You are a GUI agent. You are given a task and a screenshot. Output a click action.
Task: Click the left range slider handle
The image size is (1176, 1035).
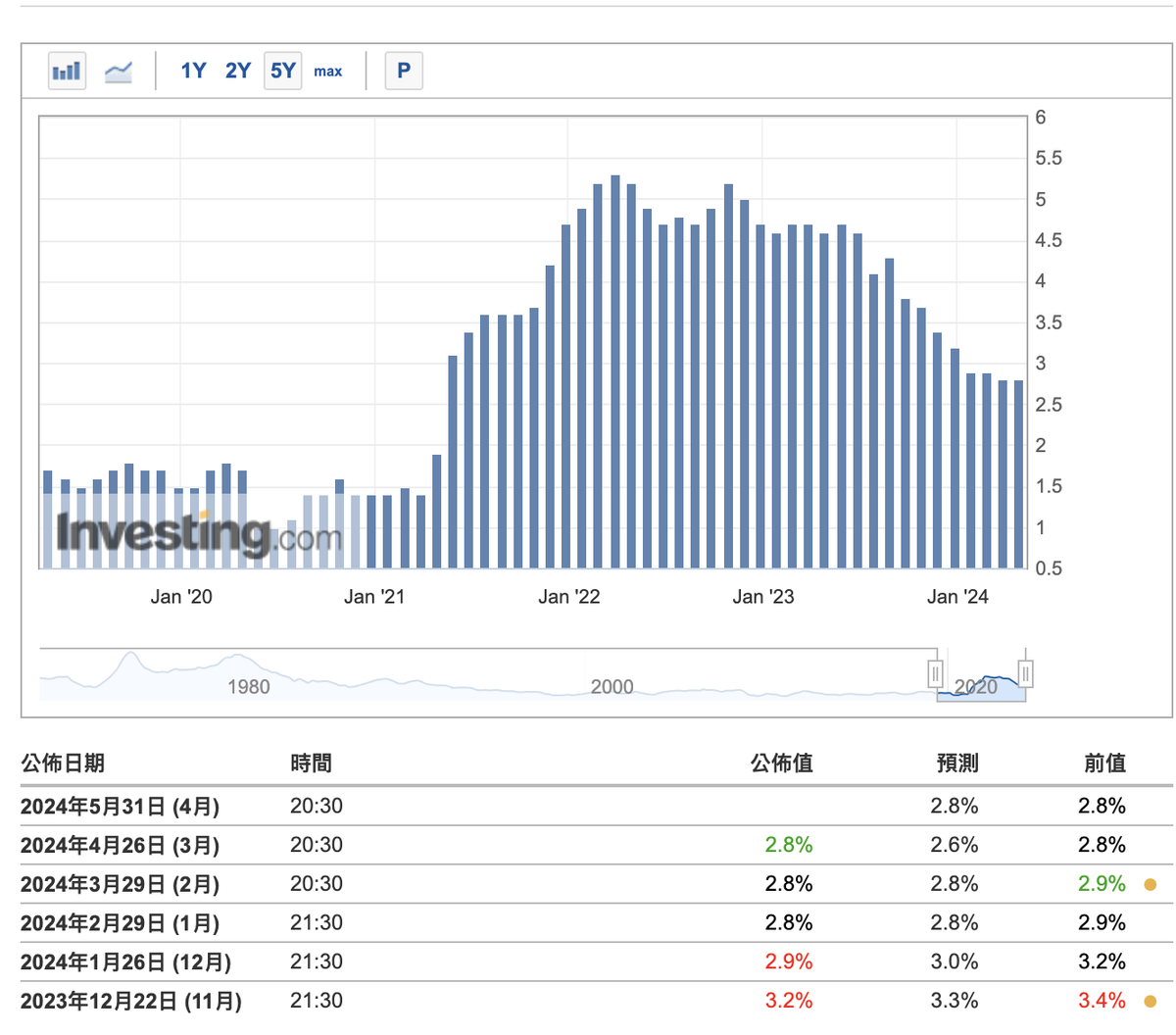point(936,674)
